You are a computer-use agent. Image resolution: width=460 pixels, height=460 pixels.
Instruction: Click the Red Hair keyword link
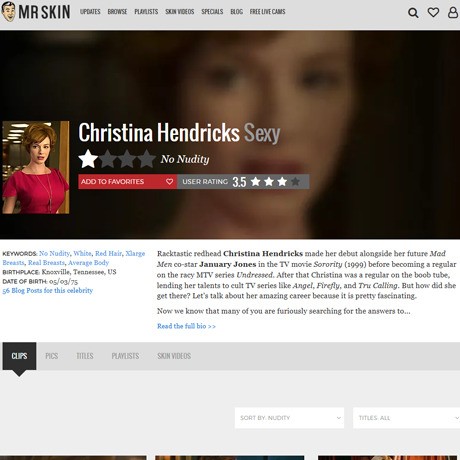(108, 253)
